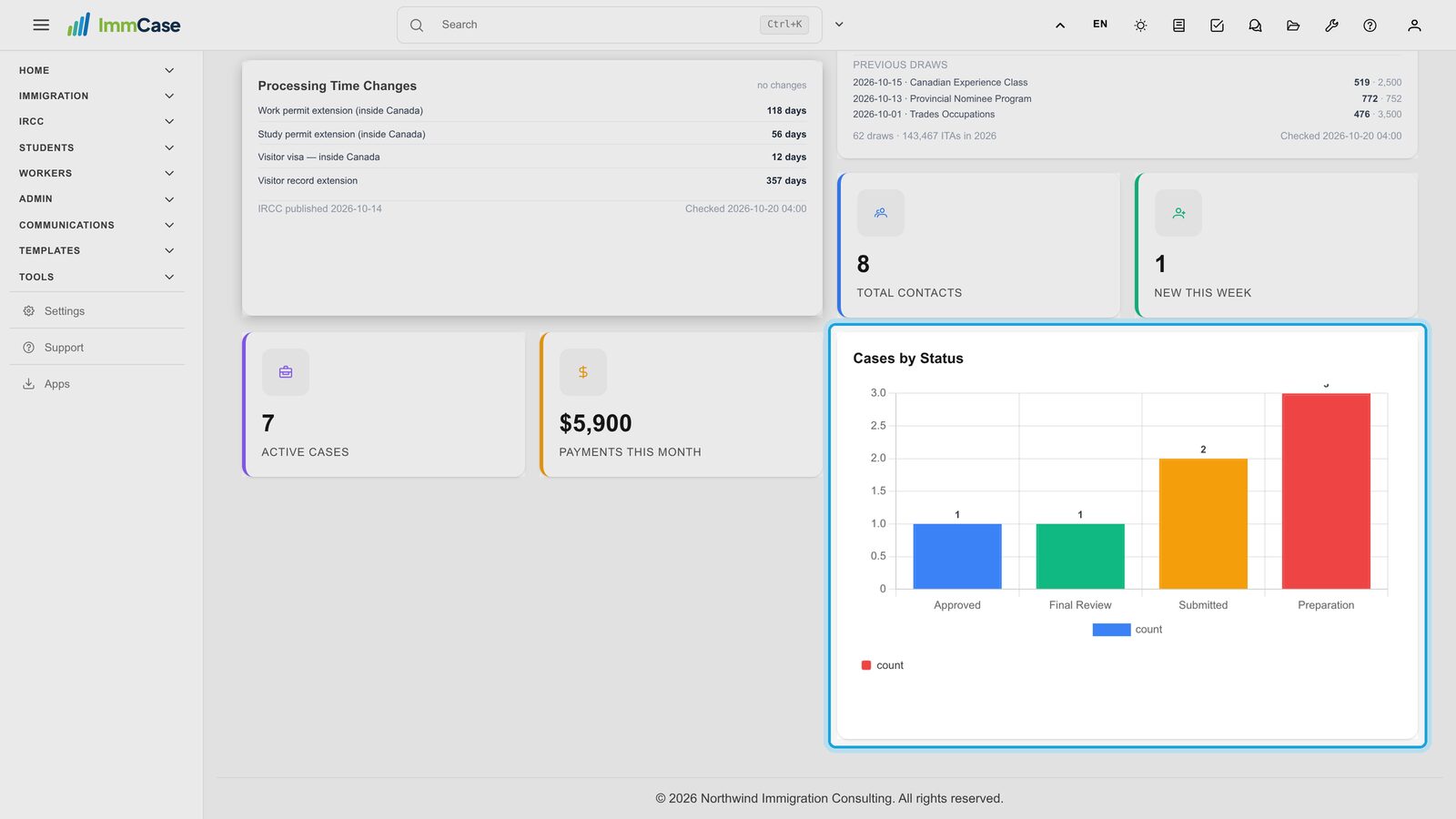Expand the IMMIGRATION sidebar section
1456x819 pixels.
click(x=96, y=96)
